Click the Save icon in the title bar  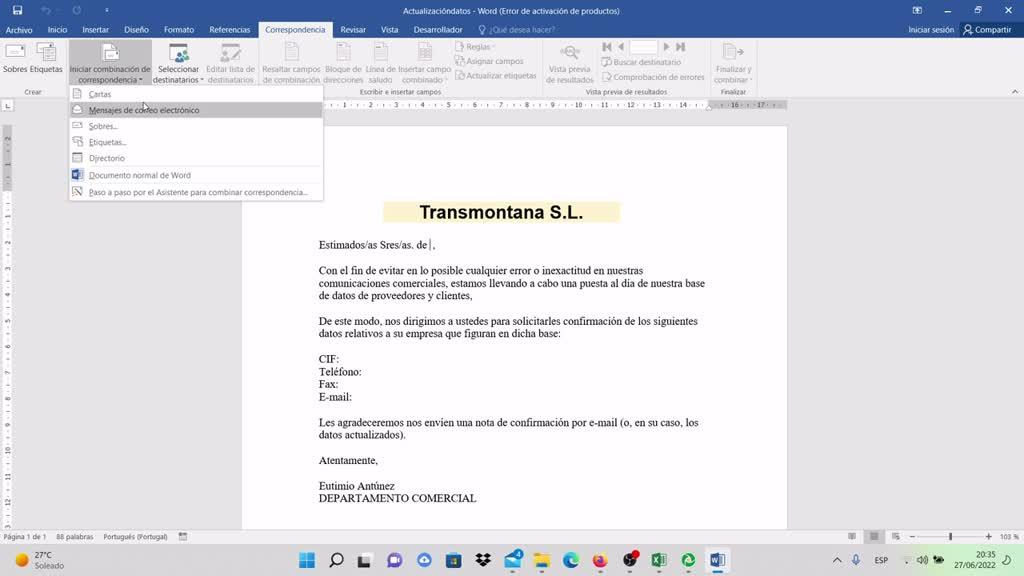pyautogui.click(x=18, y=10)
